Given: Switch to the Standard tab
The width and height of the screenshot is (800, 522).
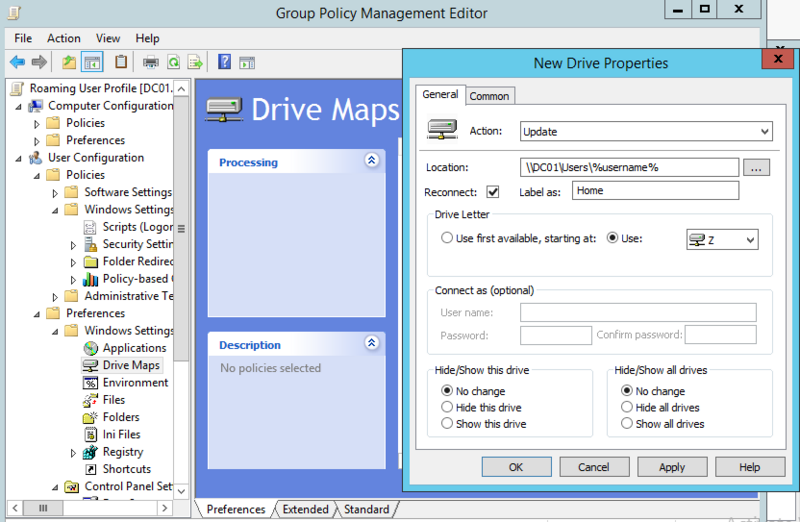Looking at the screenshot, I should [366, 509].
